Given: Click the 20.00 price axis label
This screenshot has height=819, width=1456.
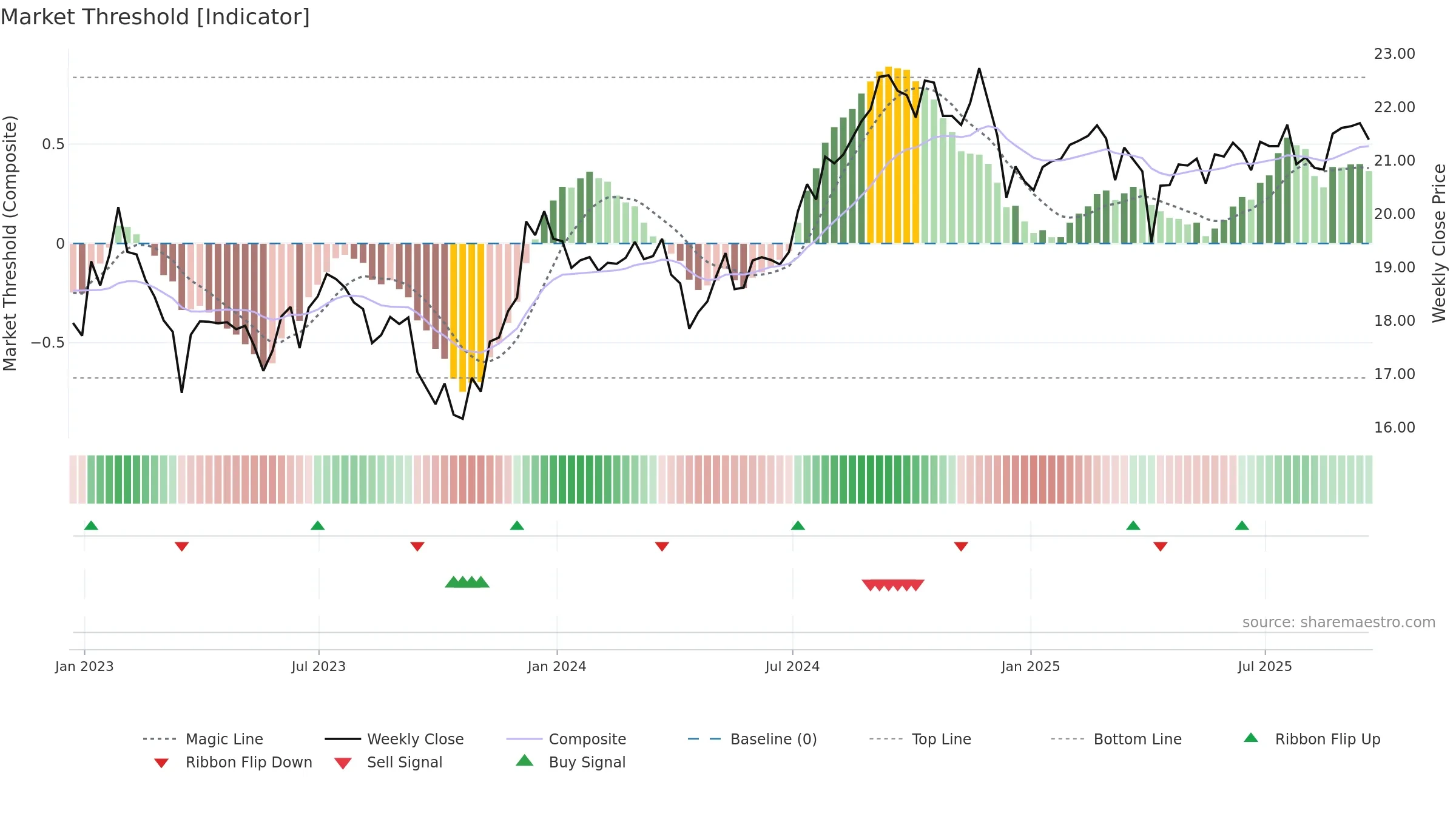Looking at the screenshot, I should pos(1395,214).
